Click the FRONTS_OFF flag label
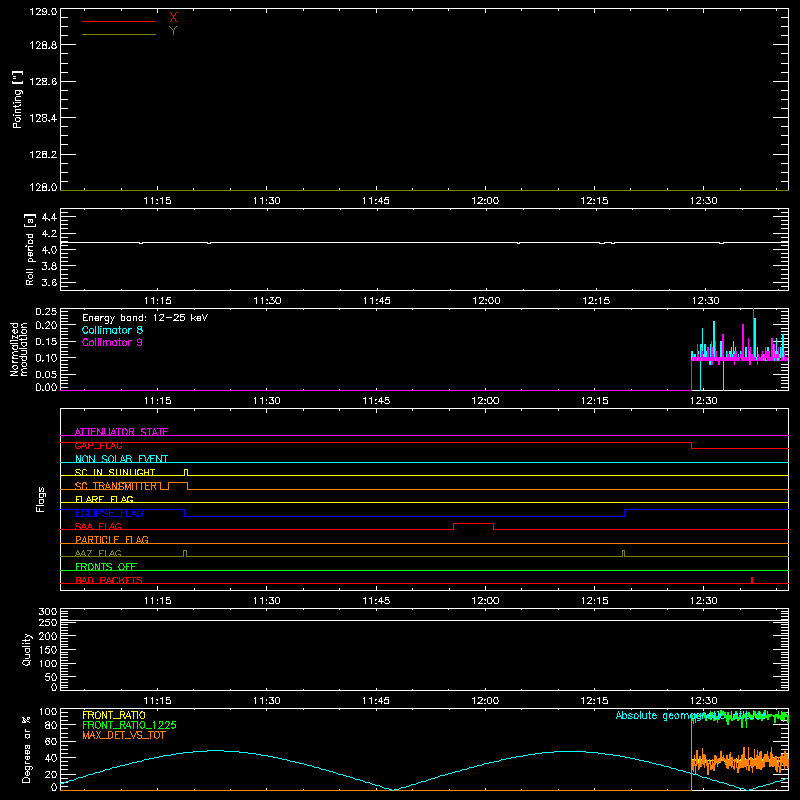This screenshot has height=800, width=800. click(106, 567)
